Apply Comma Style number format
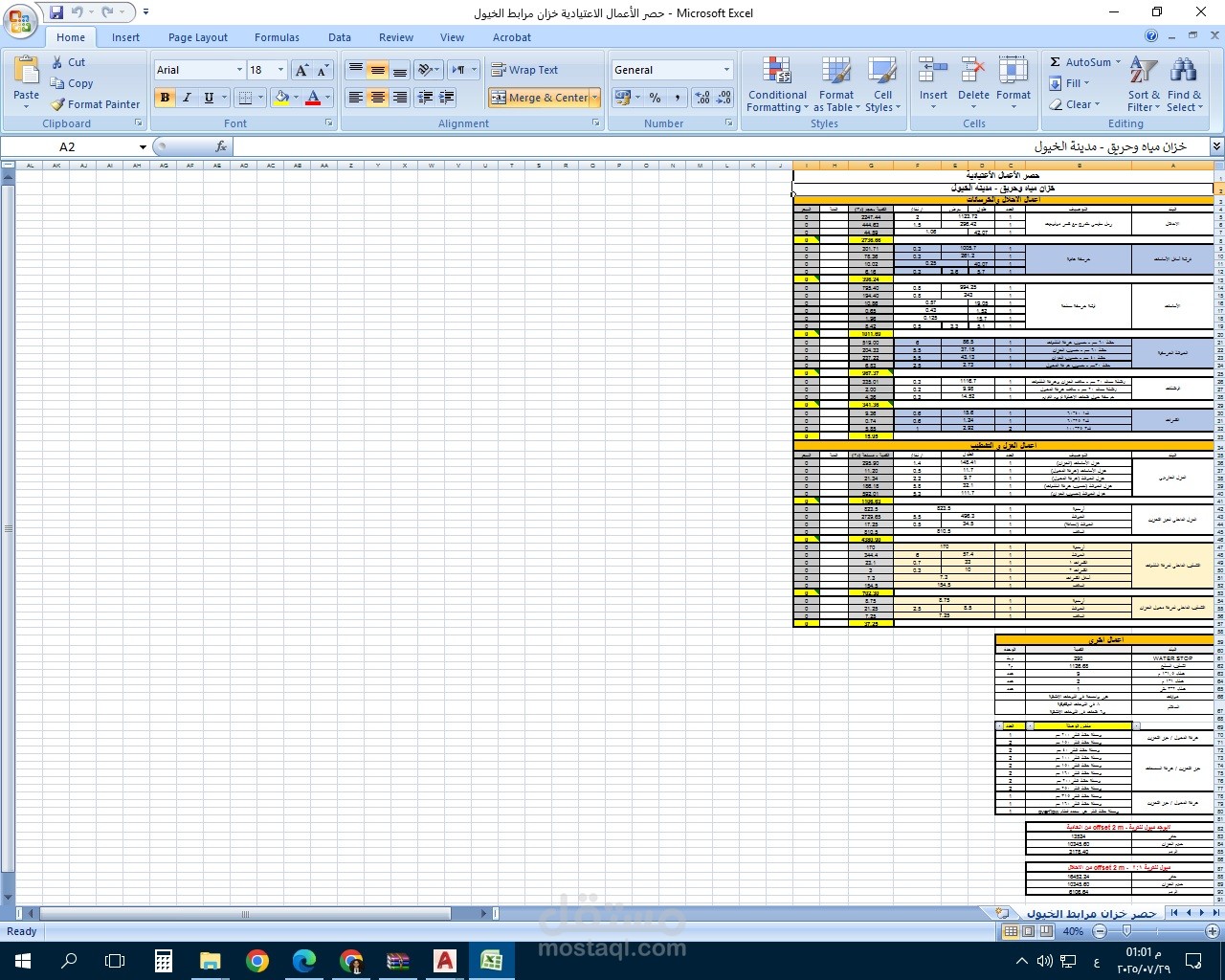Image resolution: width=1225 pixels, height=980 pixels. [678, 98]
